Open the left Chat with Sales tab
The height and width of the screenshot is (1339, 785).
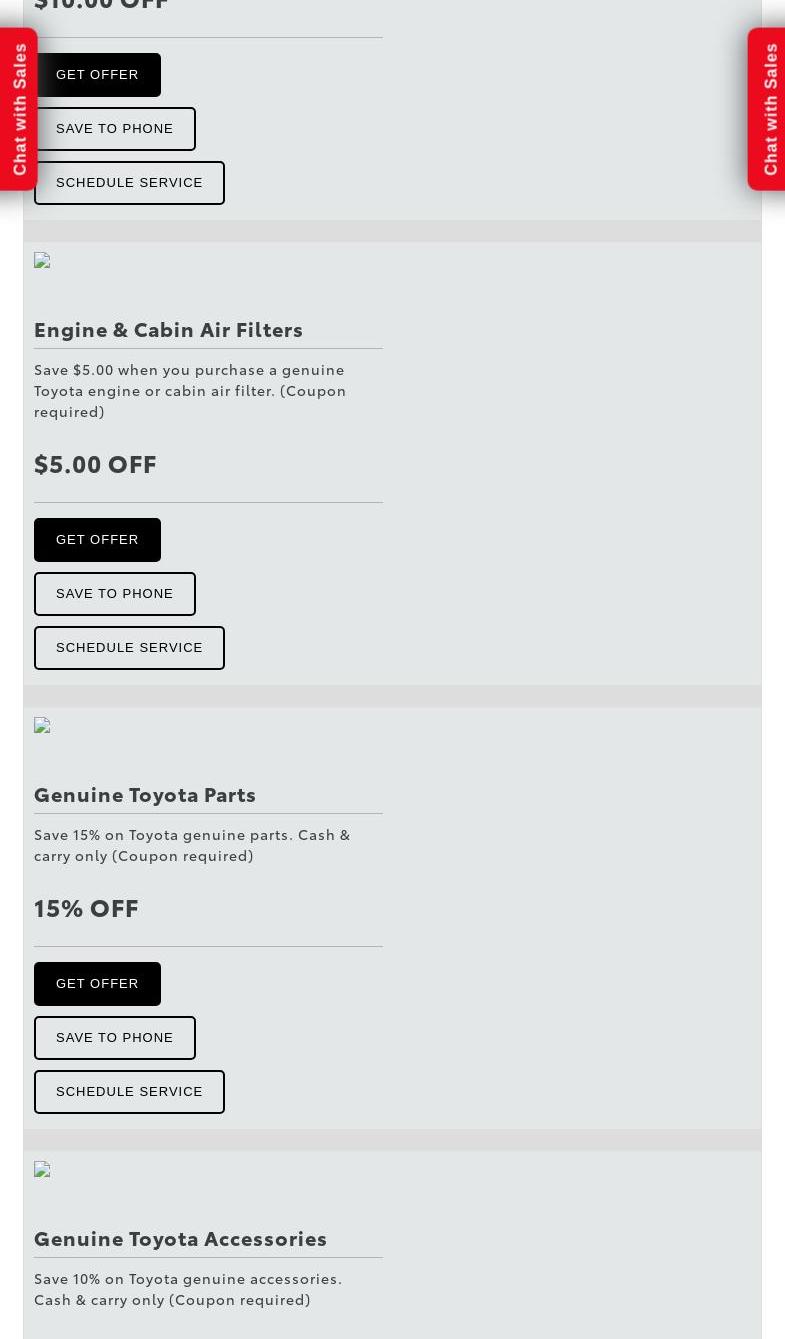18,109
